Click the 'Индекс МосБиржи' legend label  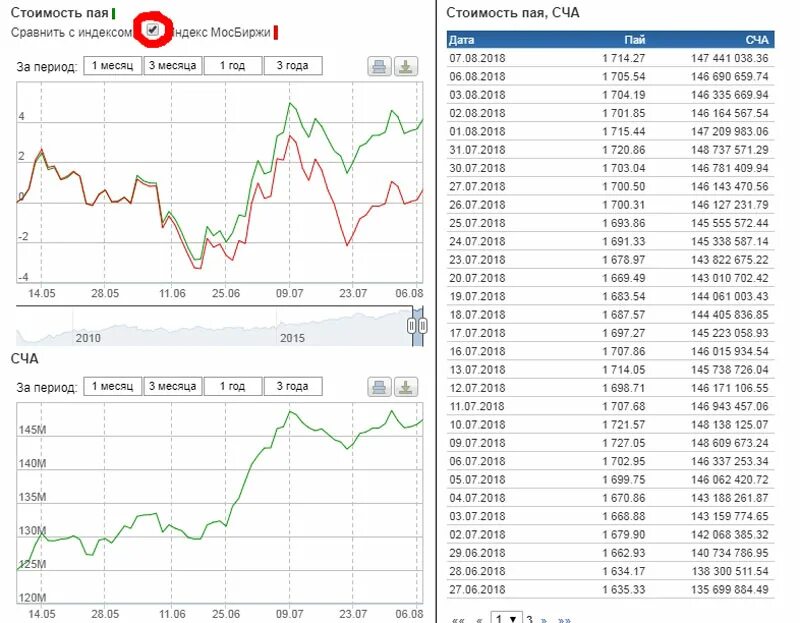[221, 32]
